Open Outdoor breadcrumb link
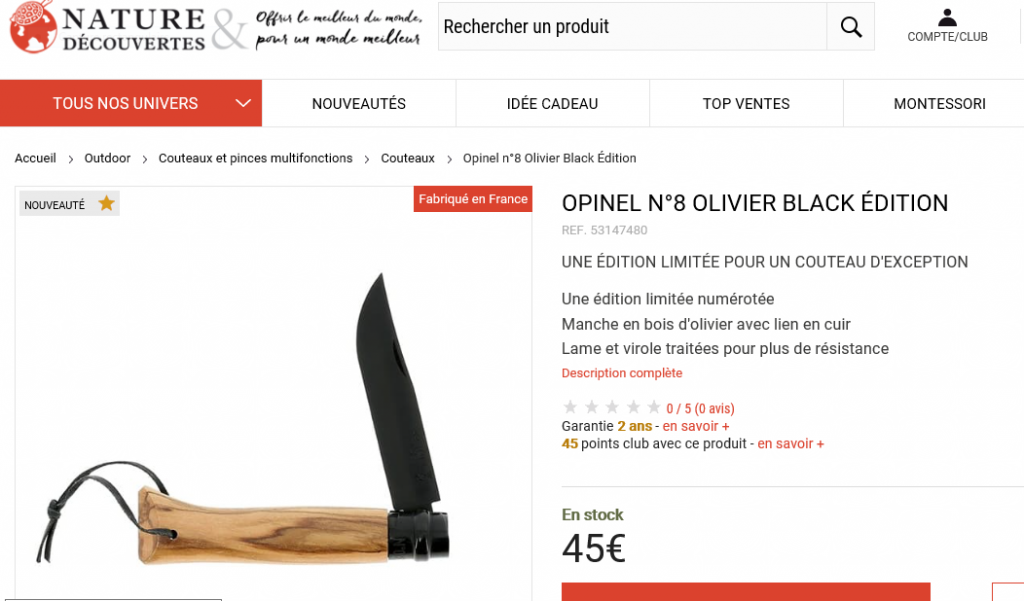1024x601 pixels. click(107, 158)
